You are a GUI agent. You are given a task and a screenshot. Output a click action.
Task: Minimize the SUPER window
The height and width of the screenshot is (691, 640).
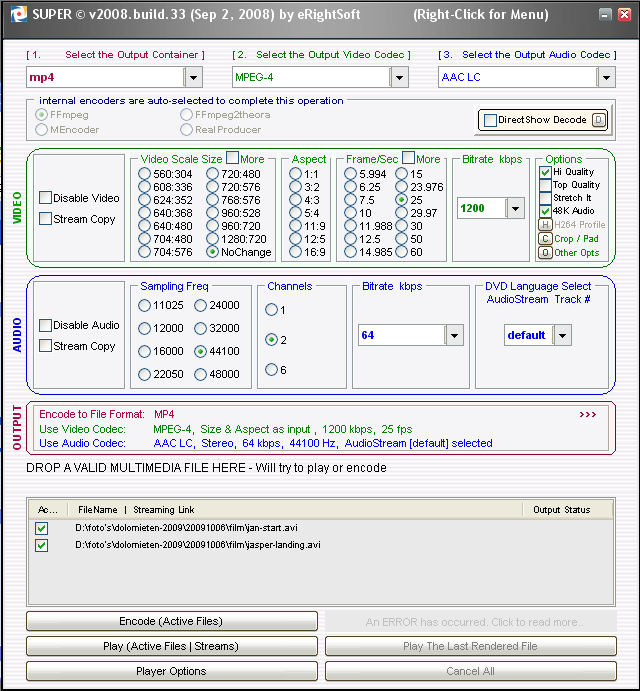[x=605, y=15]
